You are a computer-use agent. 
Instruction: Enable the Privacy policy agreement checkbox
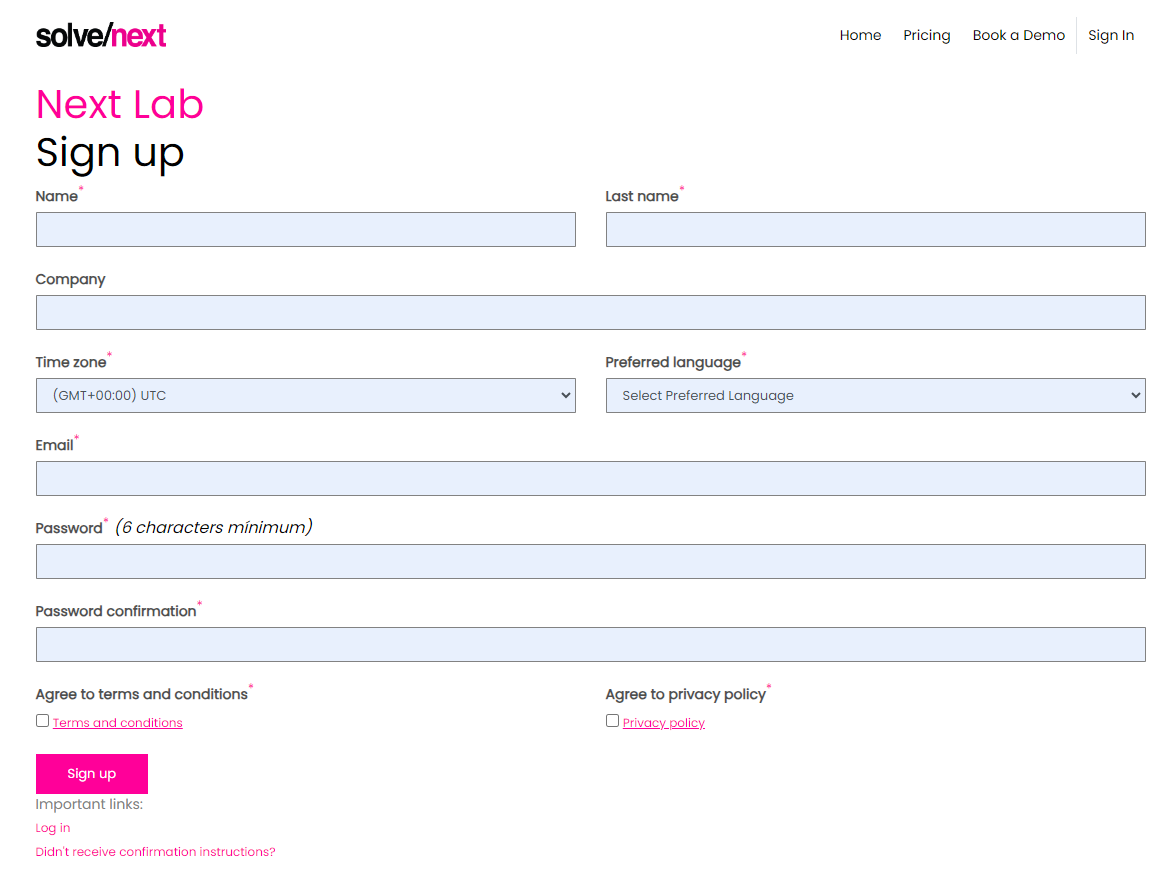[x=612, y=720]
